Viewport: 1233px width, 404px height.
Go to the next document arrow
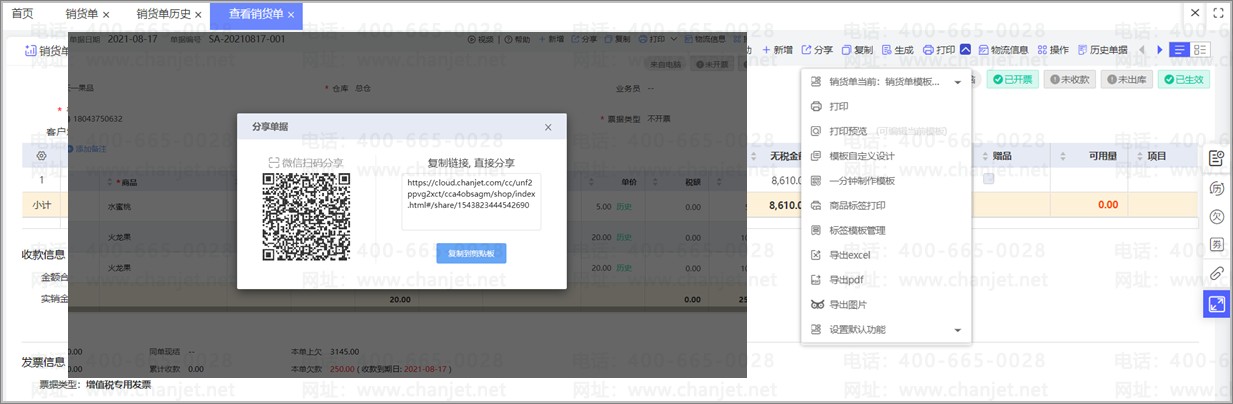pos(1160,49)
